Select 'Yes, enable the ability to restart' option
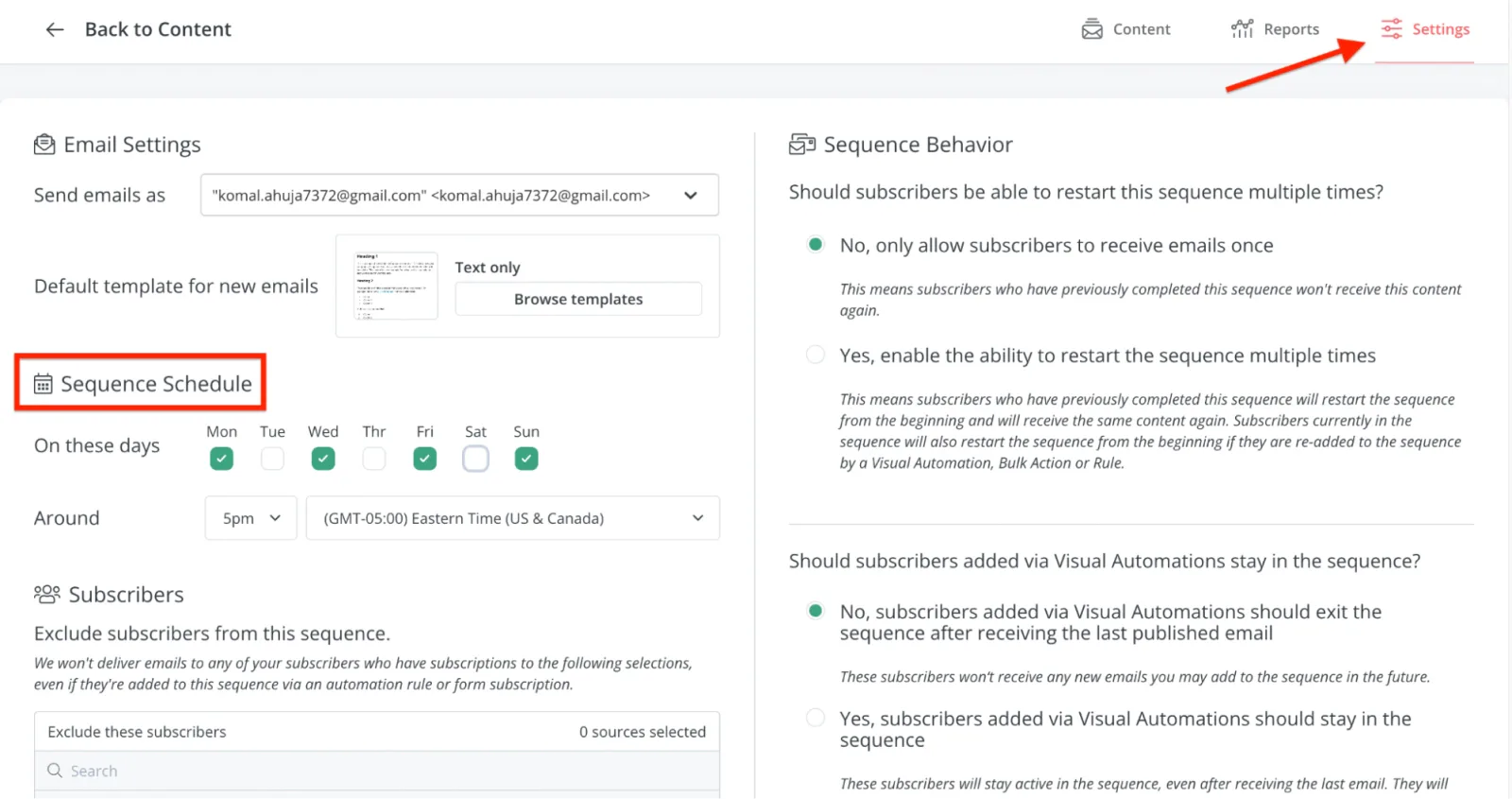This screenshot has height=799, width=1512. [x=815, y=355]
